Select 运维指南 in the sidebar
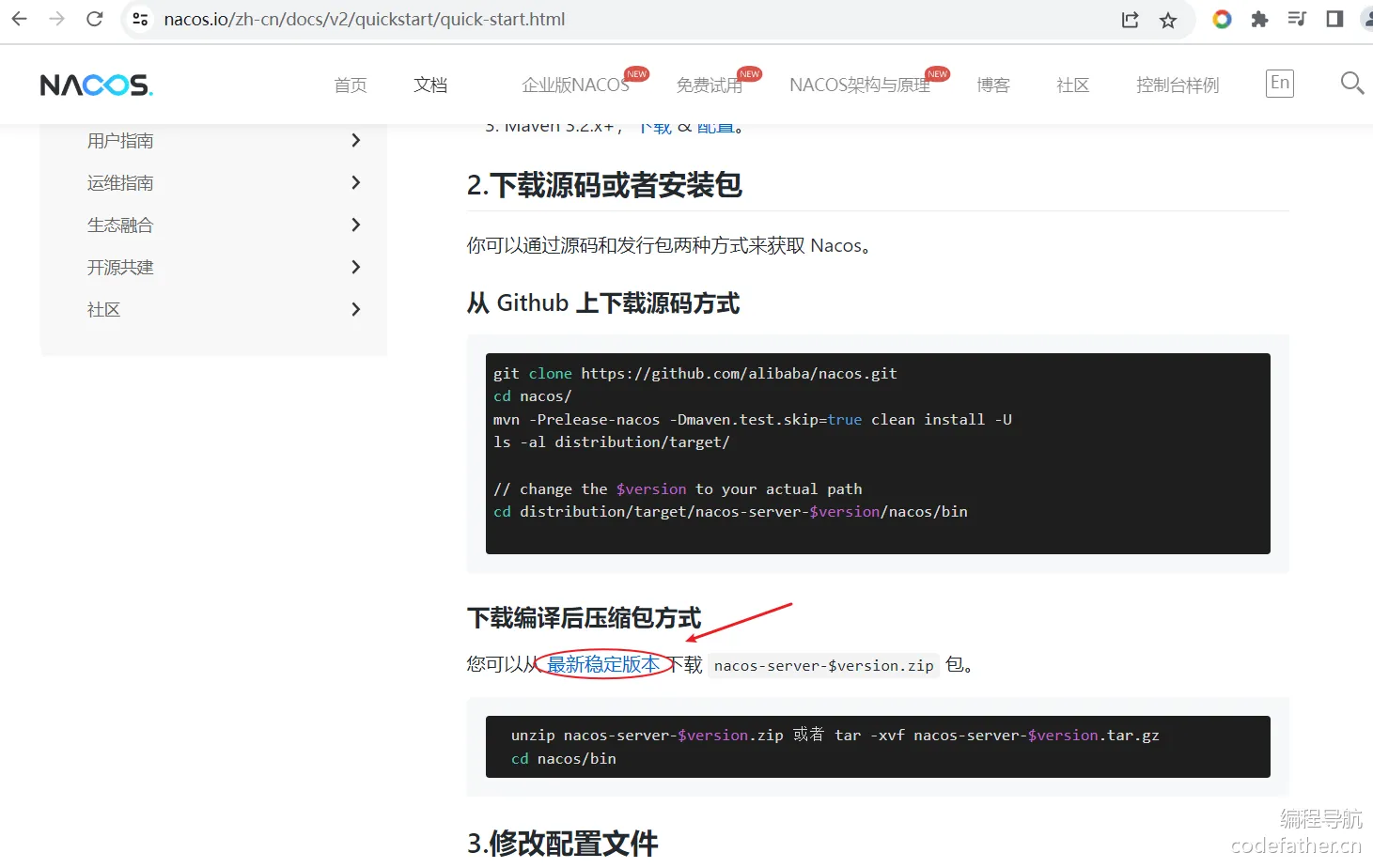 [120, 183]
